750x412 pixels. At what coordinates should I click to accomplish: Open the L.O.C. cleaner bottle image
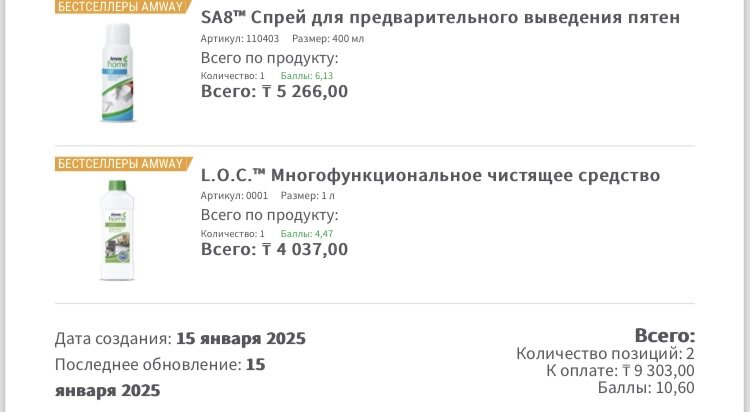pyautogui.click(x=117, y=230)
